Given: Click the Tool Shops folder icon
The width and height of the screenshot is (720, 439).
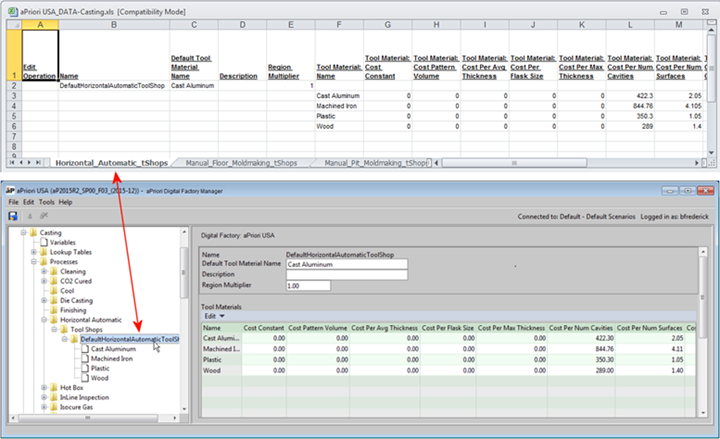Looking at the screenshot, I should [64, 329].
